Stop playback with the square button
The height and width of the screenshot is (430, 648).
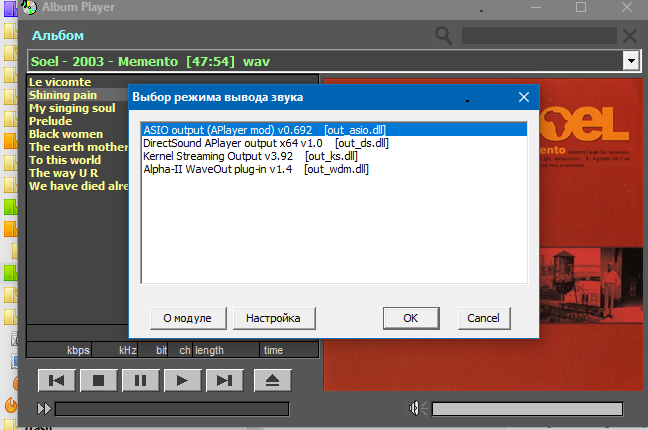(98, 380)
